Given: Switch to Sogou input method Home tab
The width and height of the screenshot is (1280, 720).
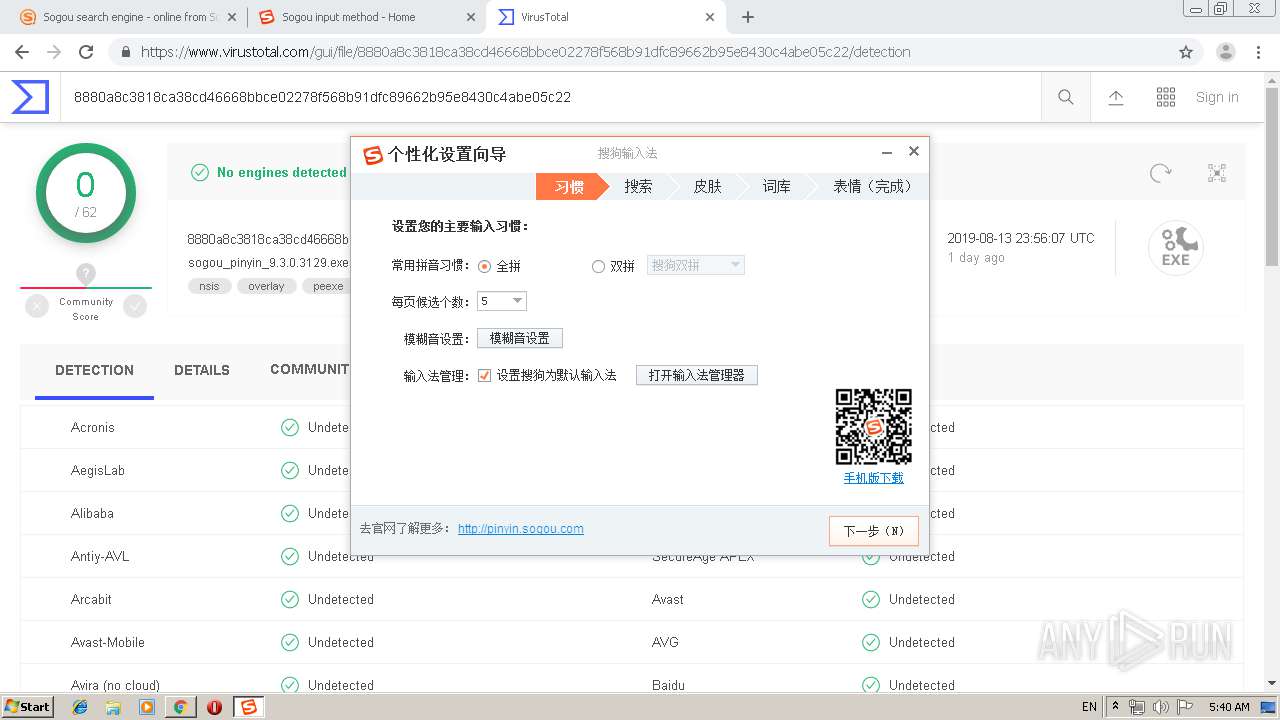Looking at the screenshot, I should pos(365,17).
